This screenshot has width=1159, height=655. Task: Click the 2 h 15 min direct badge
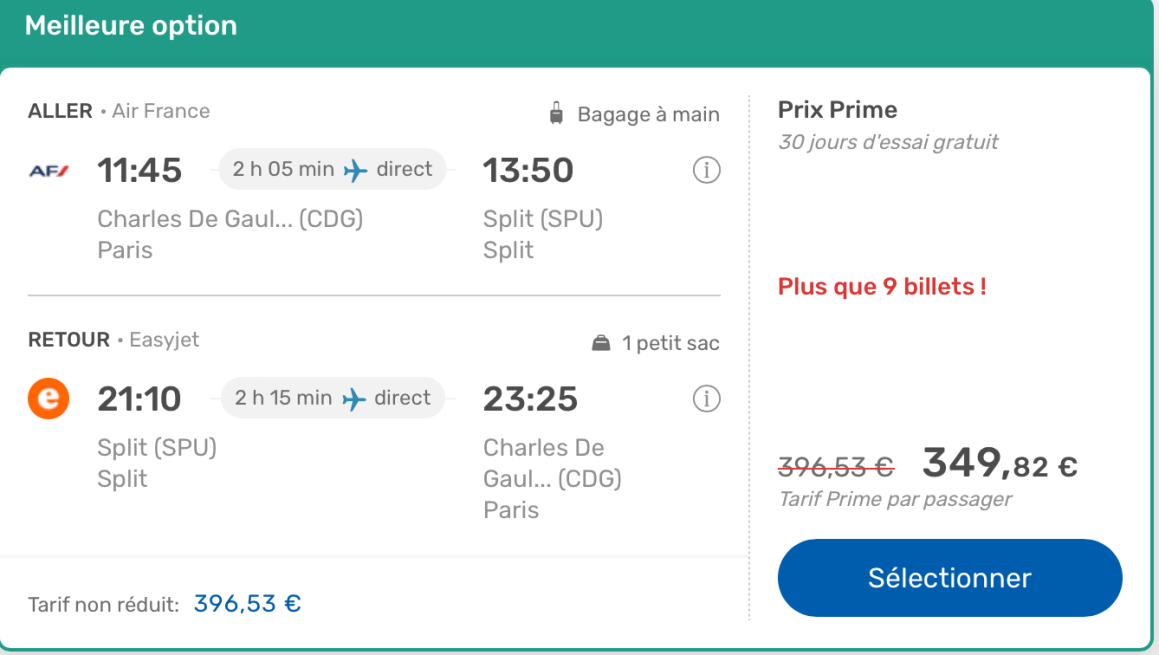pyautogui.click(x=332, y=399)
